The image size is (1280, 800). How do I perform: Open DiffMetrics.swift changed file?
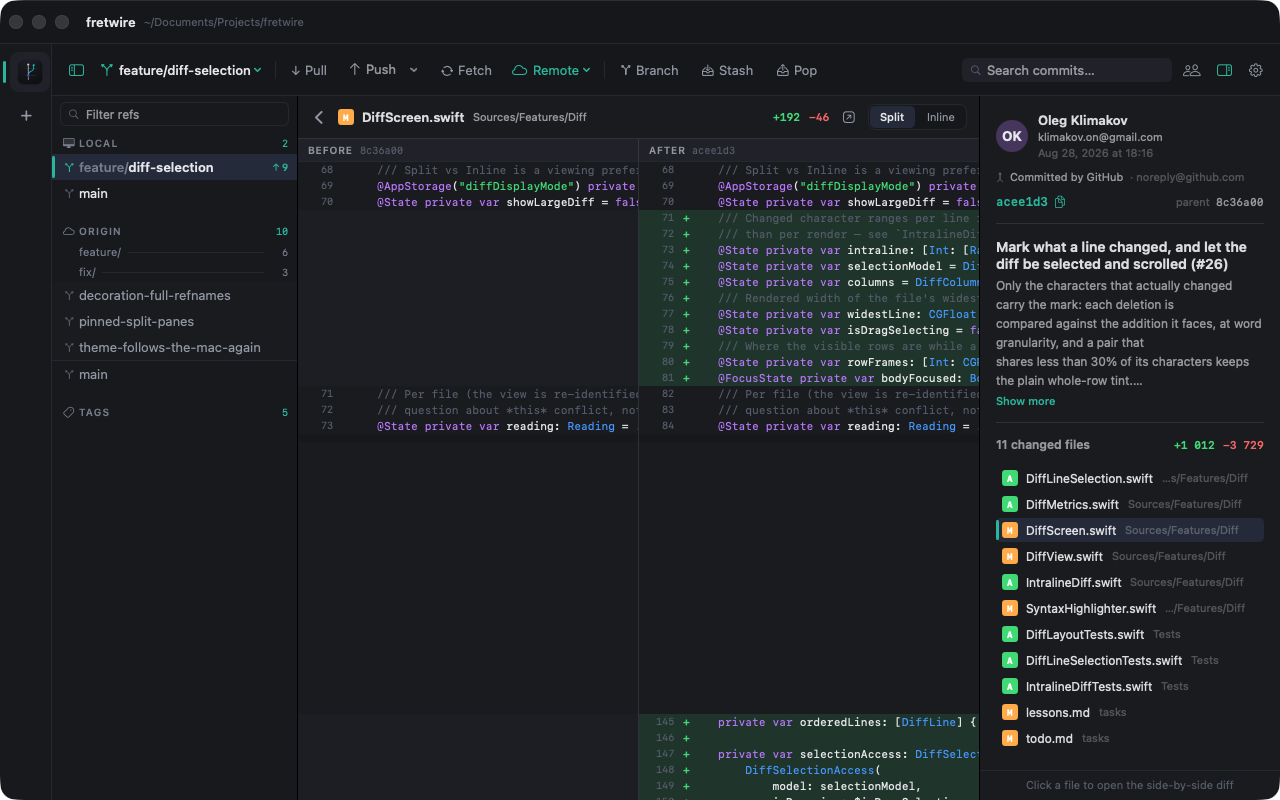[x=1130, y=504]
